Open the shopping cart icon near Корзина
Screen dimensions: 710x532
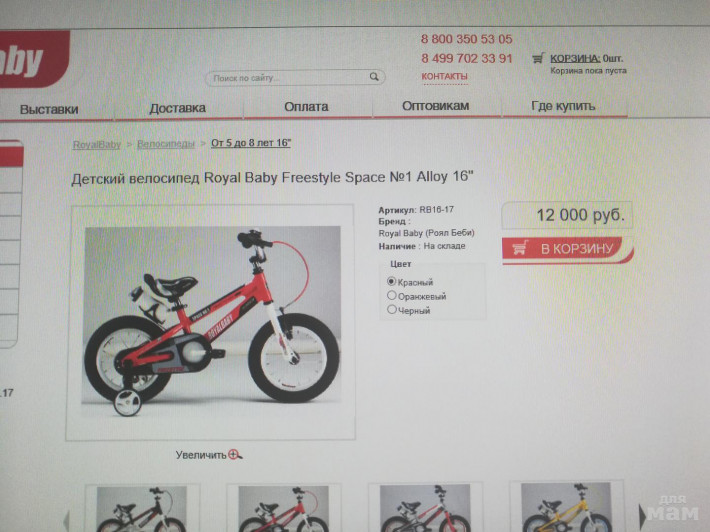pyautogui.click(x=537, y=58)
